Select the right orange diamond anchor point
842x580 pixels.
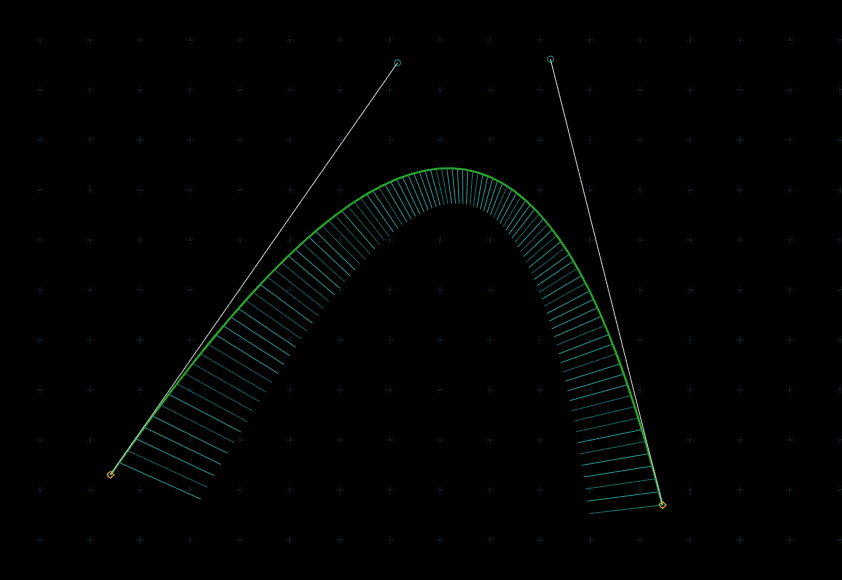tap(662, 505)
